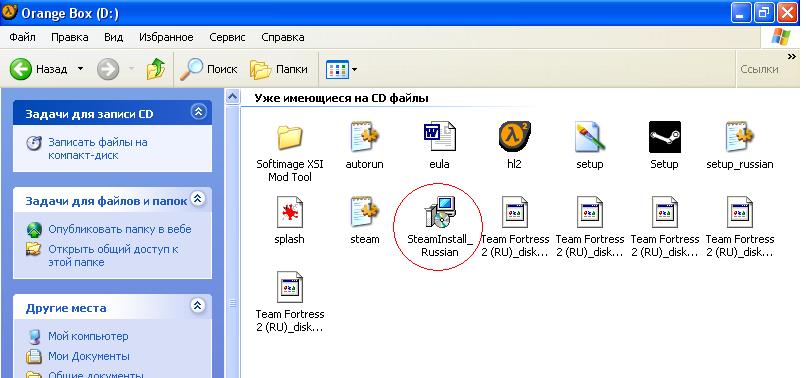Open the Справка menu
The height and width of the screenshot is (378, 806).
tap(283, 37)
